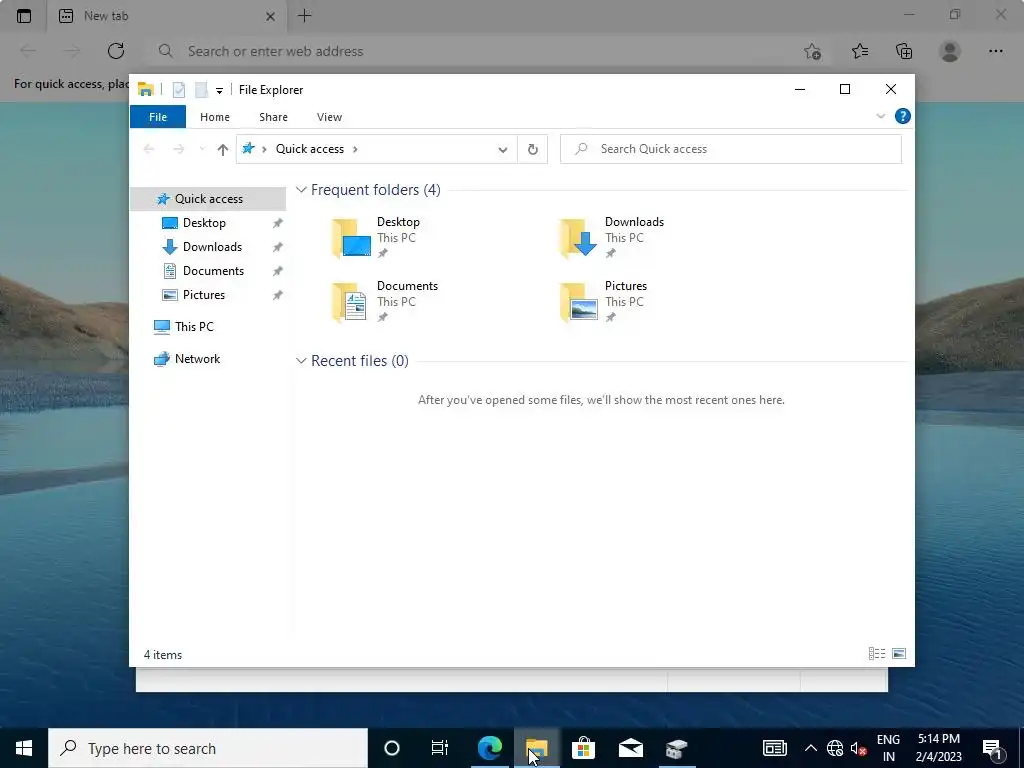Open Microsoft Store from the taskbar
1024x768 pixels.
pos(583,748)
